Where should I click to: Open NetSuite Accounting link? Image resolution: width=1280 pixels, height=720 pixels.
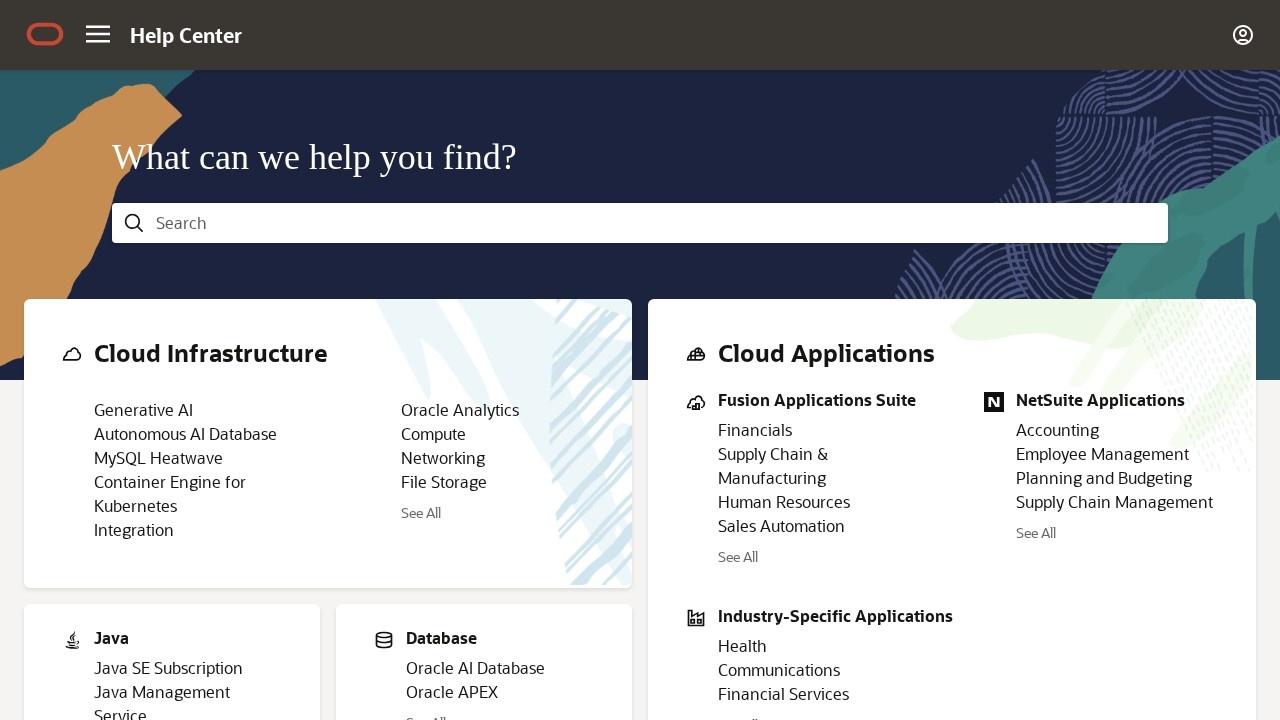click(1057, 430)
